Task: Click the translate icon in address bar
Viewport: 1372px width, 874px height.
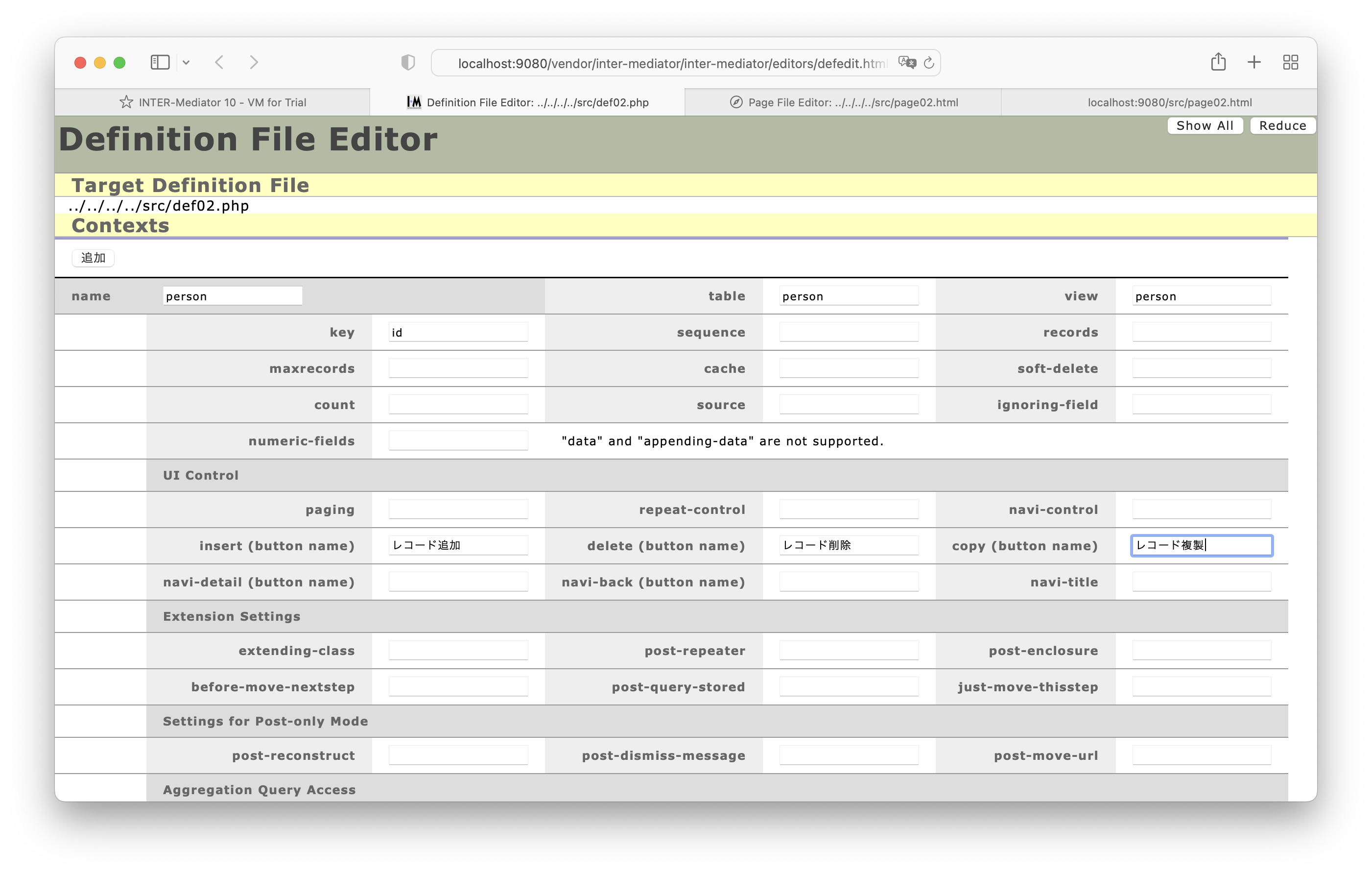Action: pyautogui.click(x=907, y=63)
